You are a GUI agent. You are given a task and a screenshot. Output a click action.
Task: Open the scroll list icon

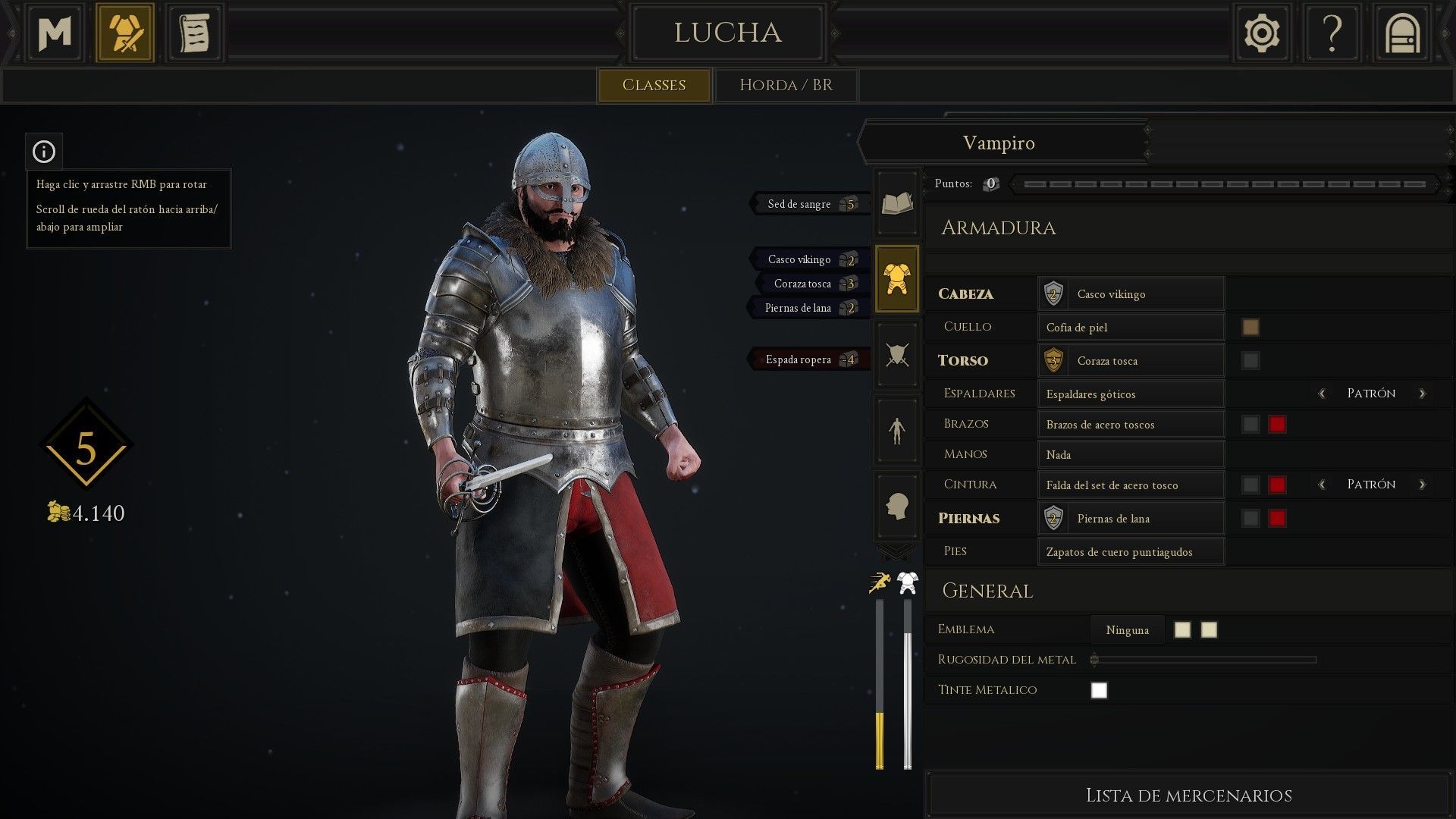(x=194, y=33)
